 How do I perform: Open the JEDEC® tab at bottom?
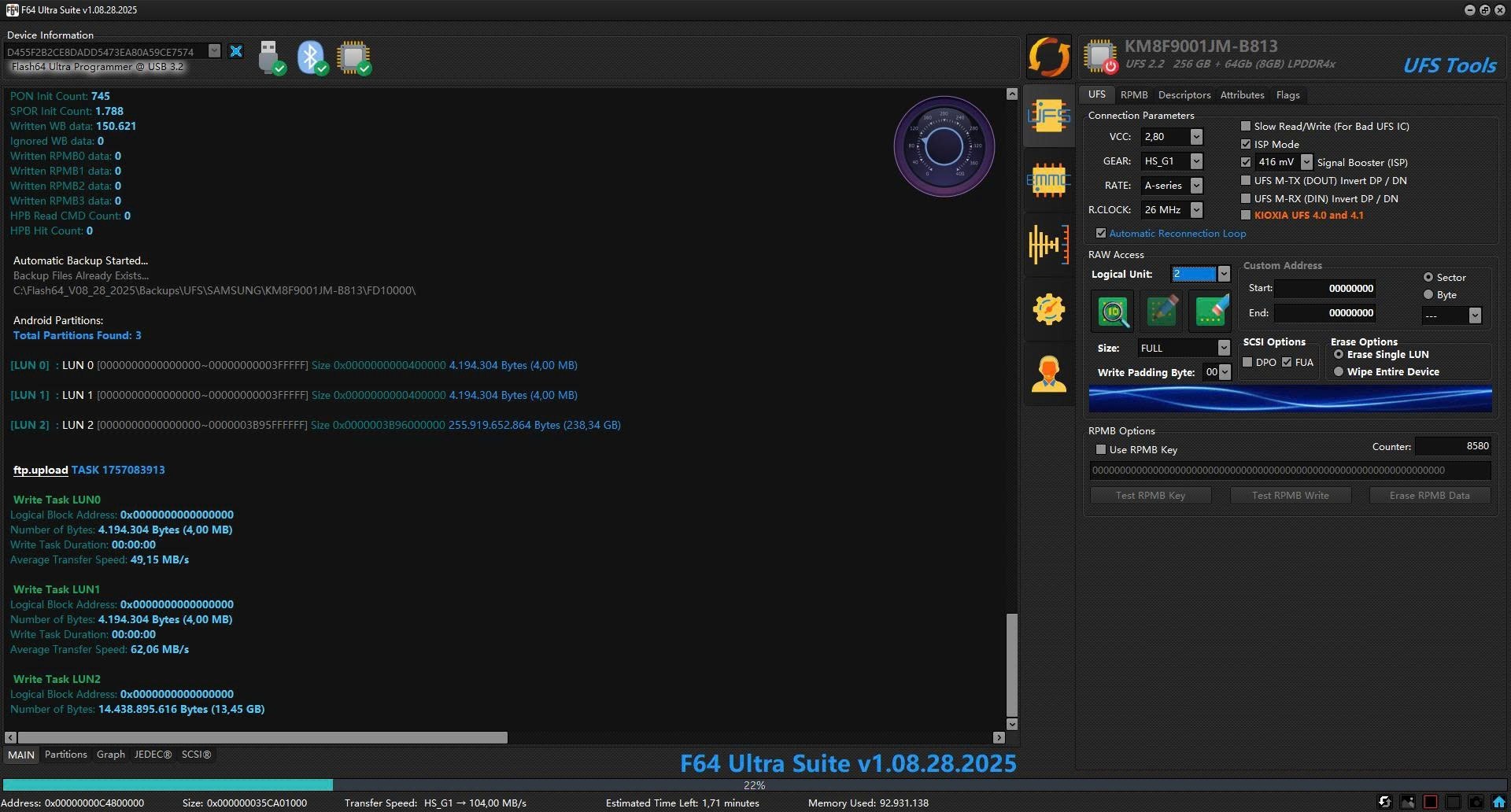point(153,755)
